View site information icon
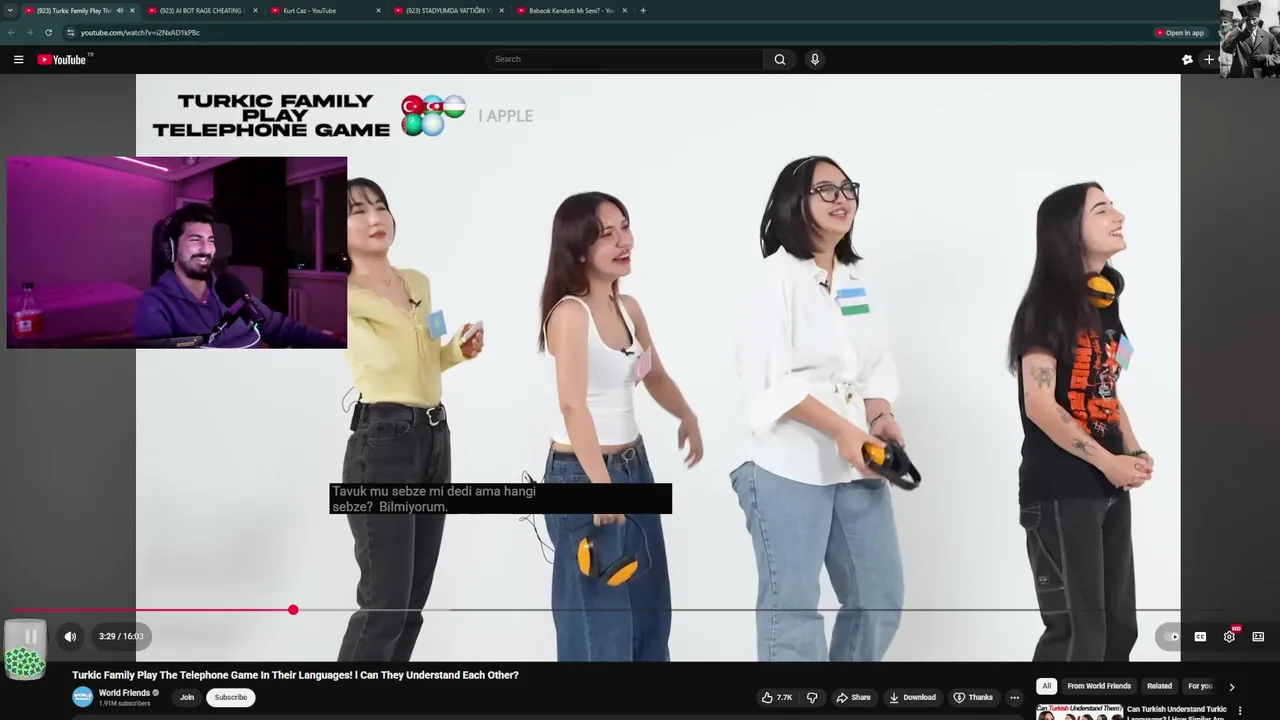The height and width of the screenshot is (720, 1280). tap(70, 32)
